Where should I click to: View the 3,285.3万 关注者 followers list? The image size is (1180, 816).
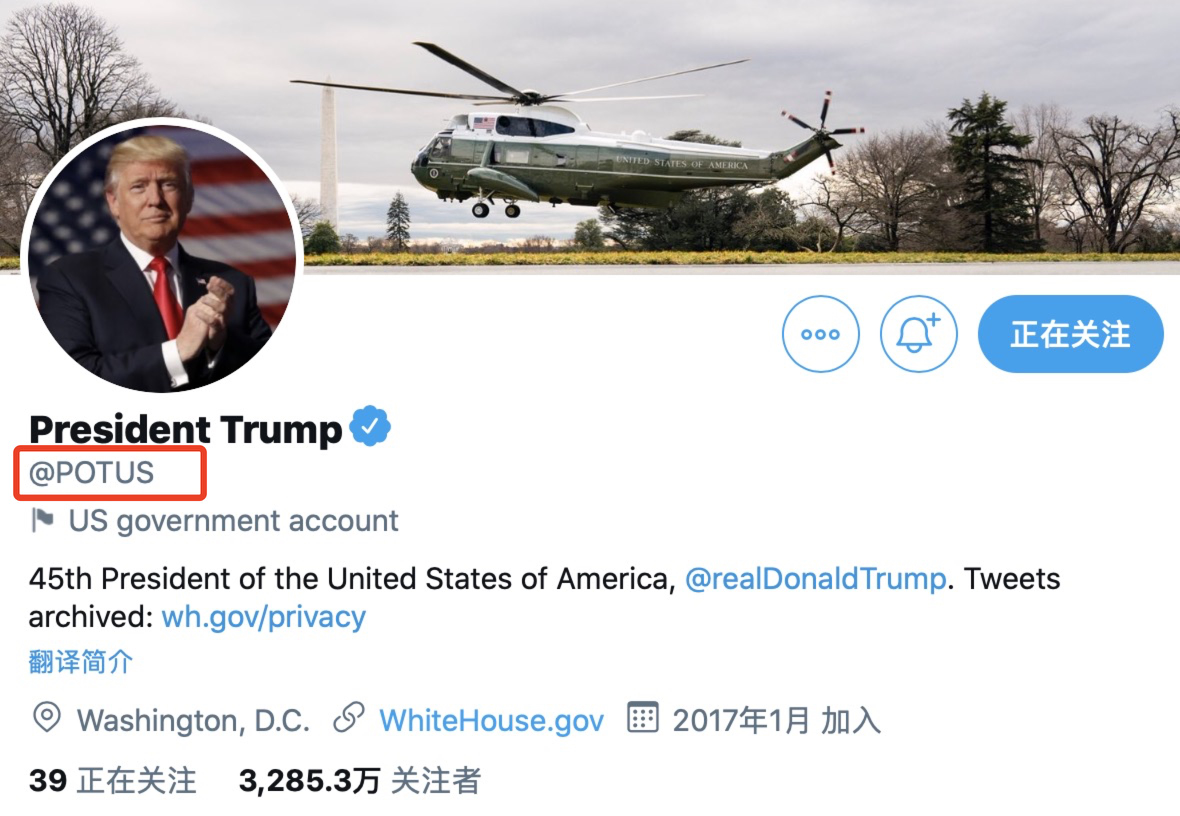[360, 781]
